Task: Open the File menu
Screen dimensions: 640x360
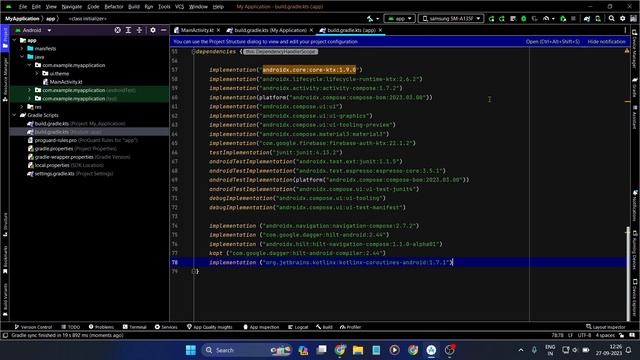Action: click(x=23, y=7)
